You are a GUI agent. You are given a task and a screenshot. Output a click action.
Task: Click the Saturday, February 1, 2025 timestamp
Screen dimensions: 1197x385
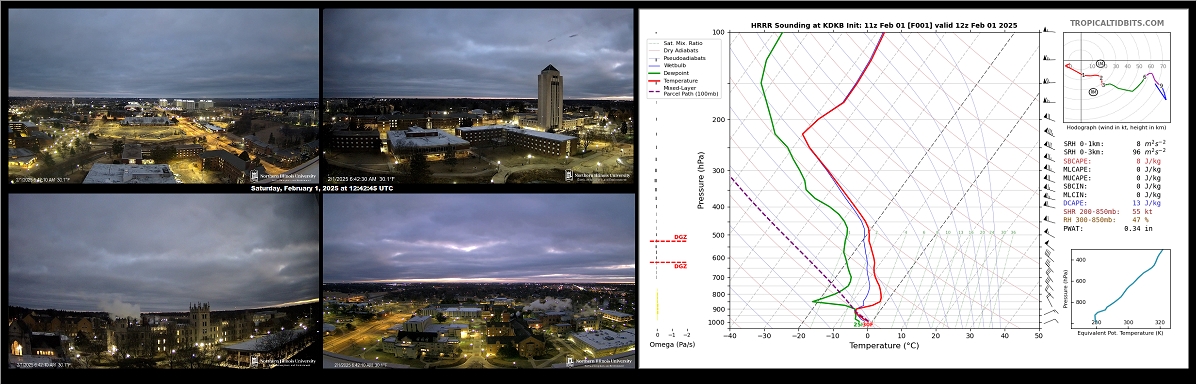321,188
